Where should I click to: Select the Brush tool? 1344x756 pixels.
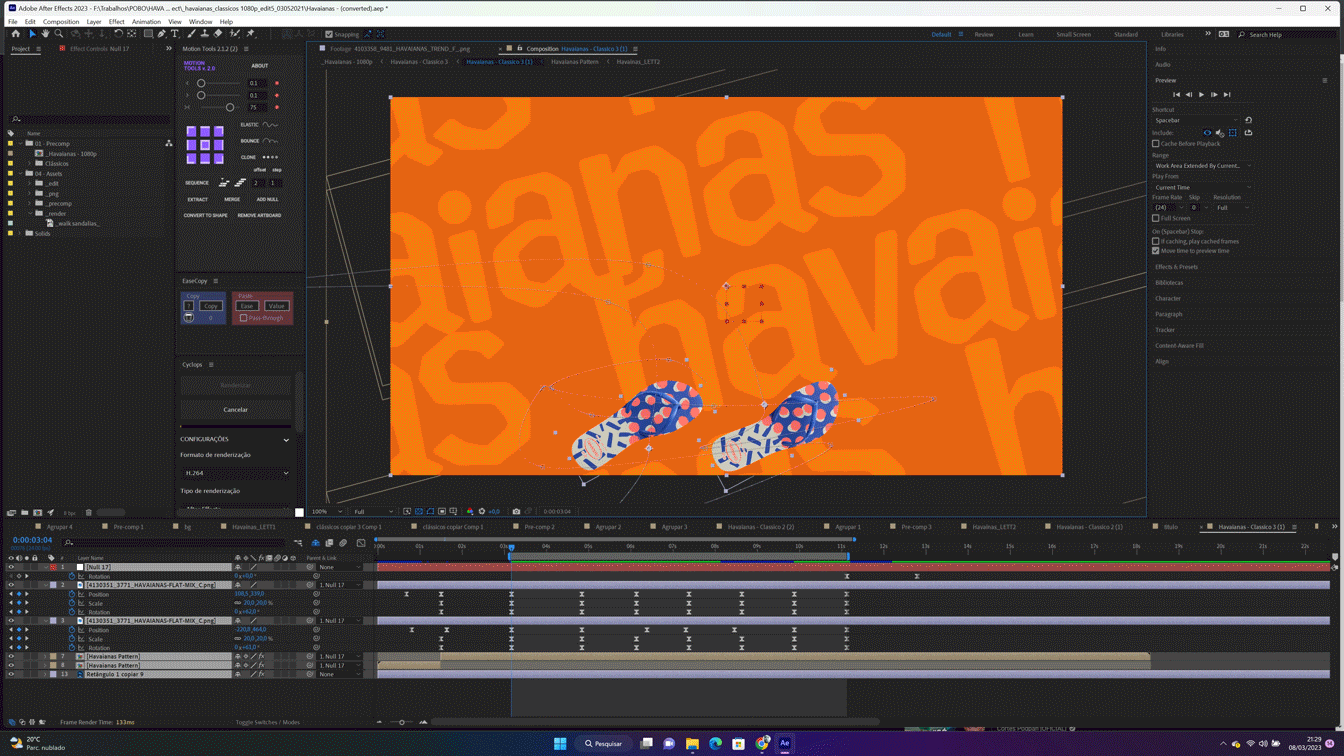click(x=190, y=34)
